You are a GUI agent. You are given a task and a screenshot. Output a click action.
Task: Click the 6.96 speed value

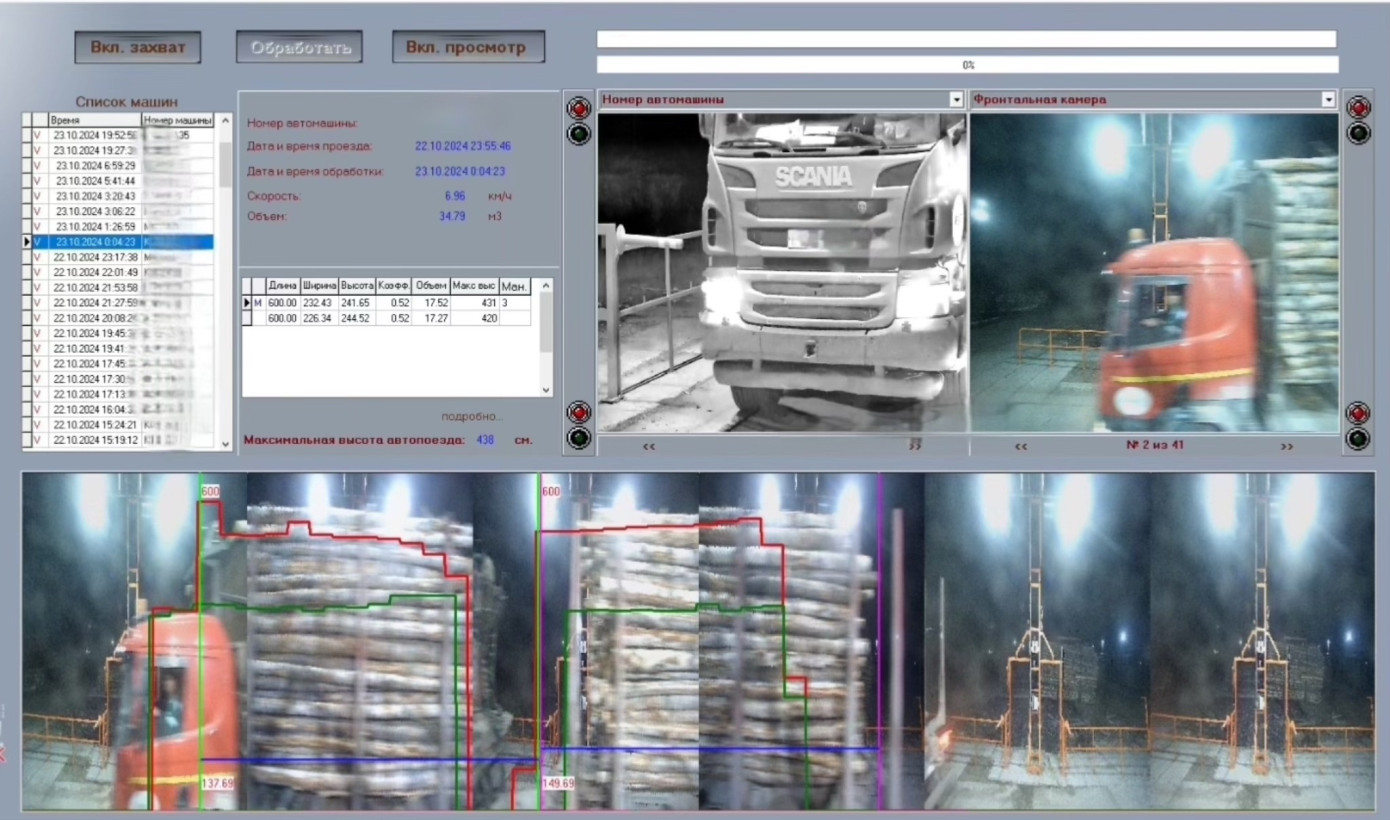point(455,196)
